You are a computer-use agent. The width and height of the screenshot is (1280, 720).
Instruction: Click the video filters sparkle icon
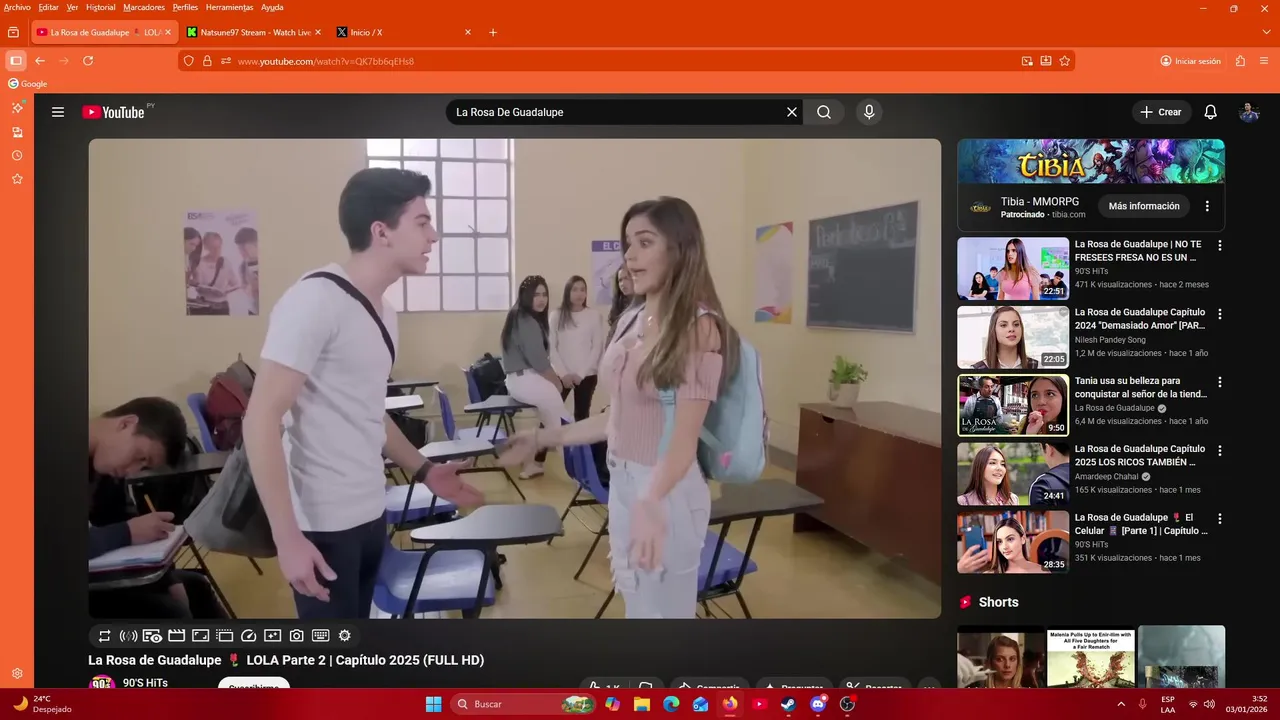tap(273, 635)
